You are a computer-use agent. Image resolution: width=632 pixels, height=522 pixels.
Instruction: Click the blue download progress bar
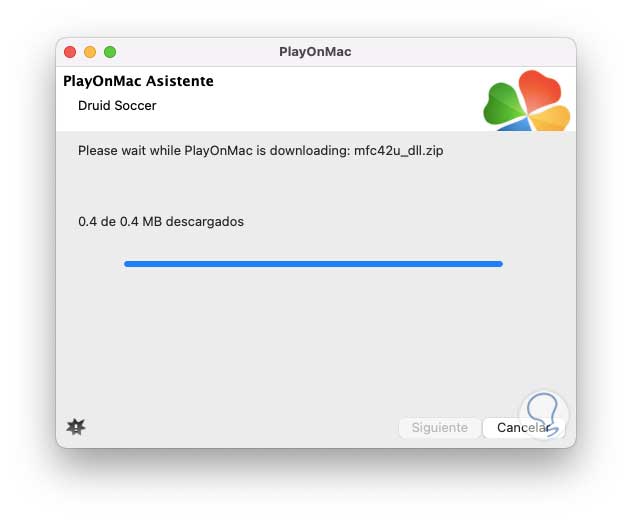[x=313, y=264]
